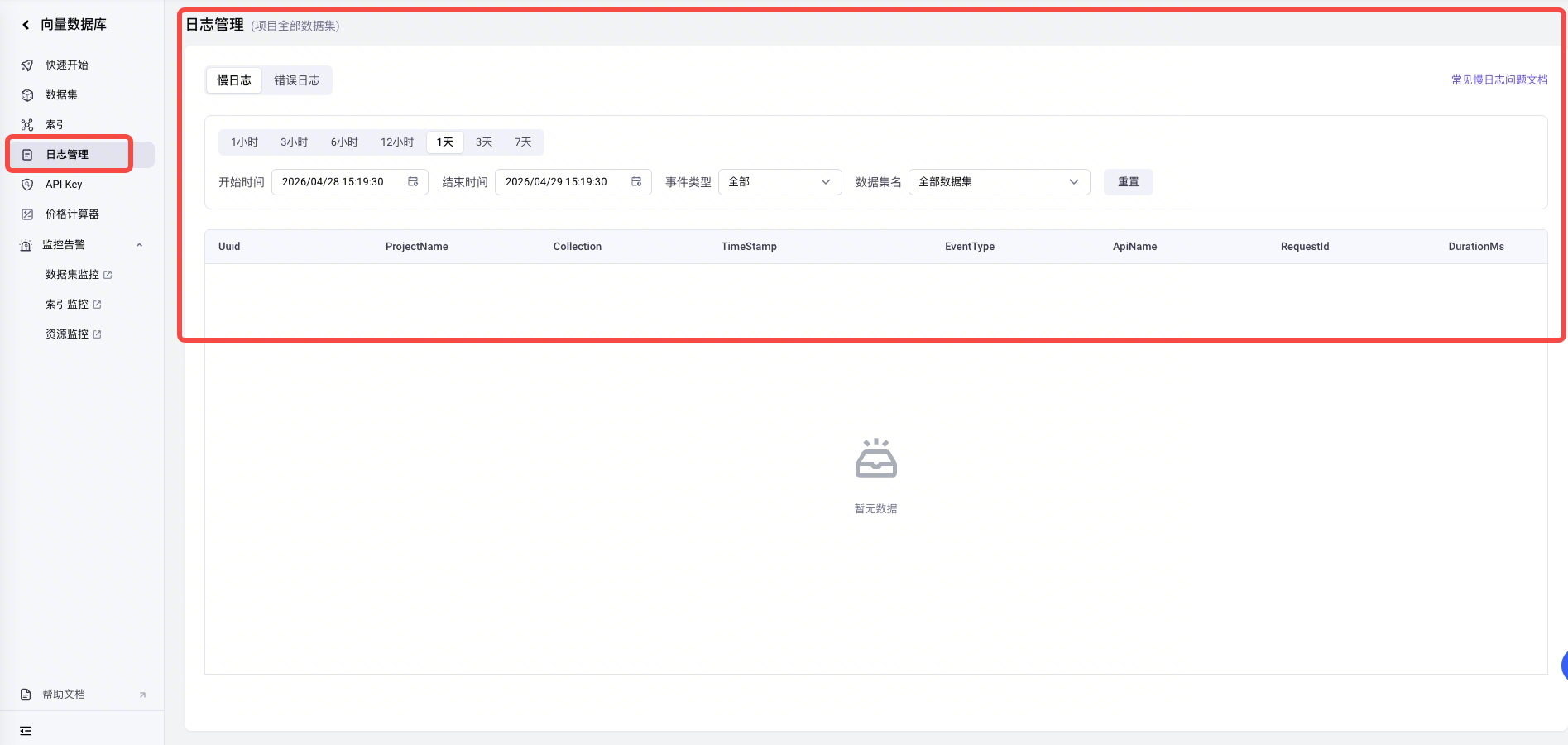The image size is (1568, 745).
Task: Open external link icon next to 数据集监控
Action: pos(108,275)
